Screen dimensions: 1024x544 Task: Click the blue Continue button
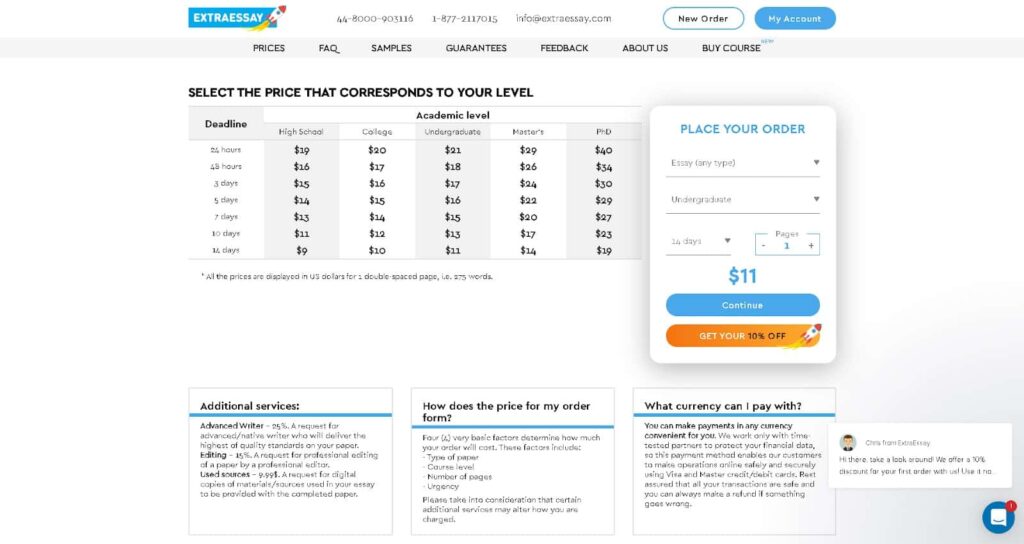click(743, 305)
